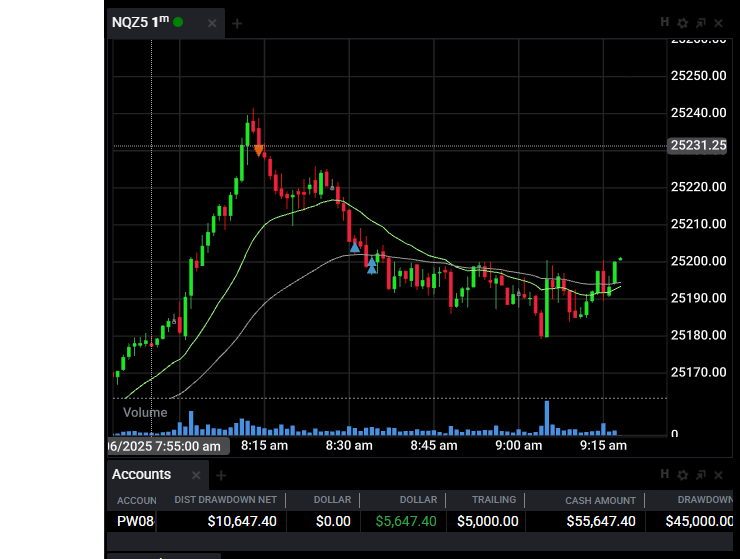The width and height of the screenshot is (740, 559).
Task: Pop out the Accounts panel window
Action: click(x=701, y=475)
